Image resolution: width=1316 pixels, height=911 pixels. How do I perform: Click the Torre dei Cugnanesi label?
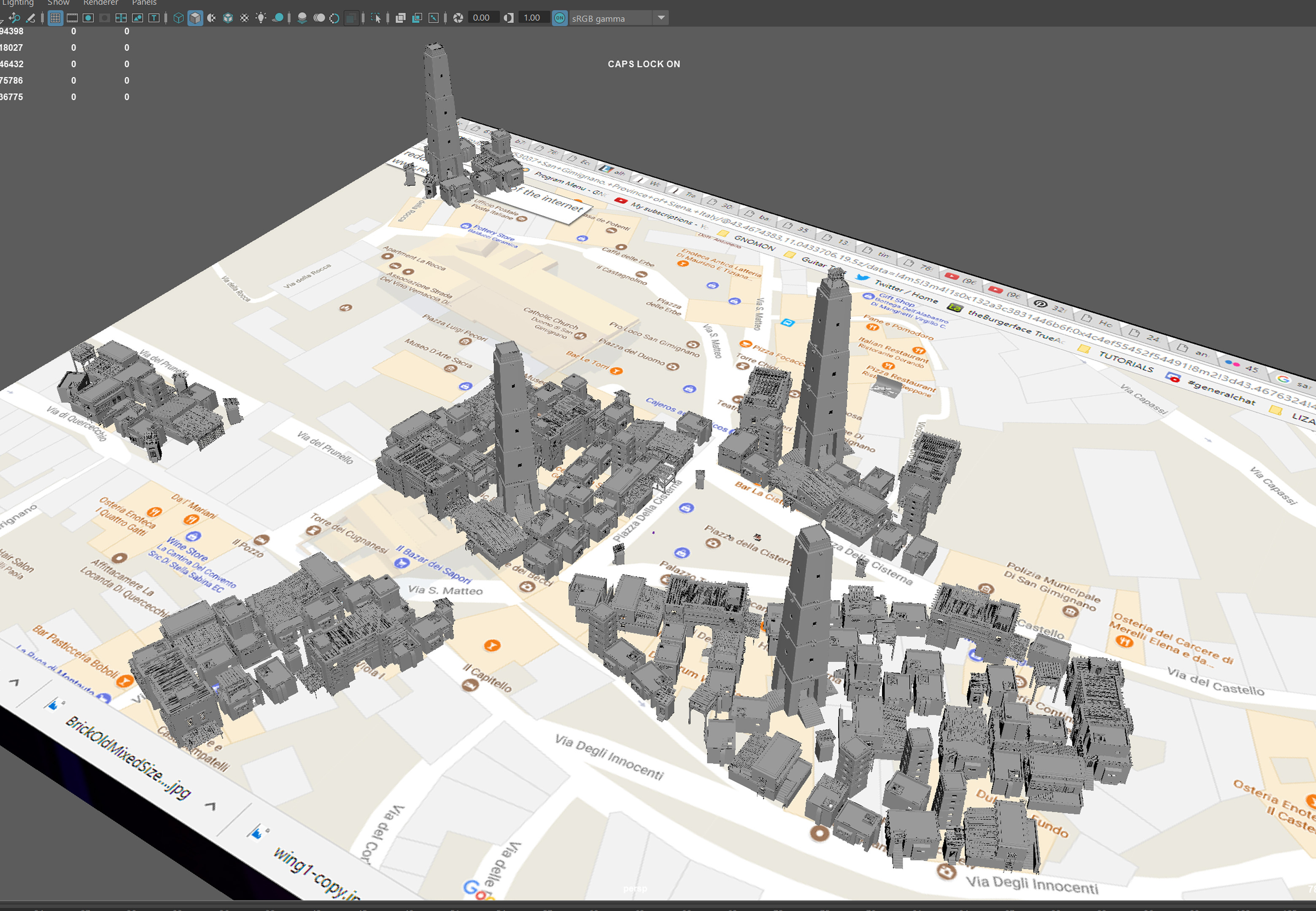click(x=349, y=533)
